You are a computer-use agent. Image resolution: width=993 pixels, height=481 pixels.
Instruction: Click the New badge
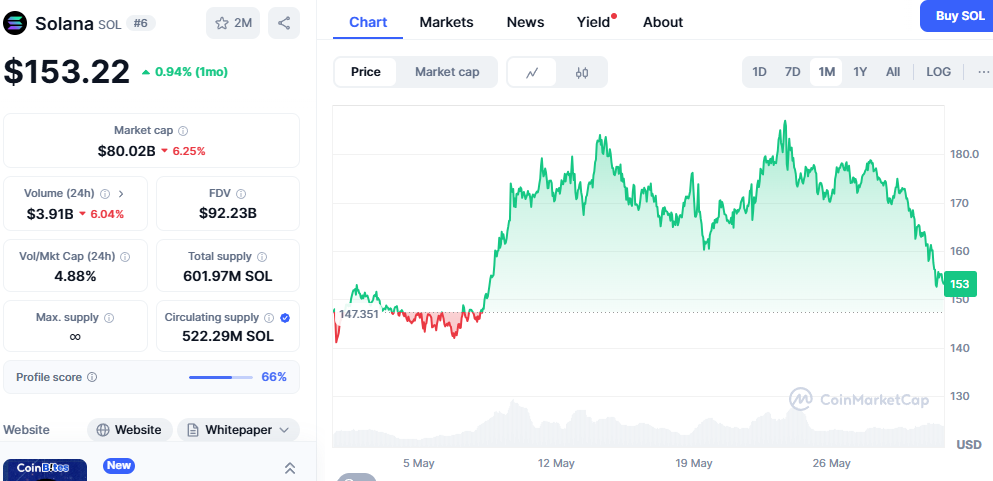[118, 466]
